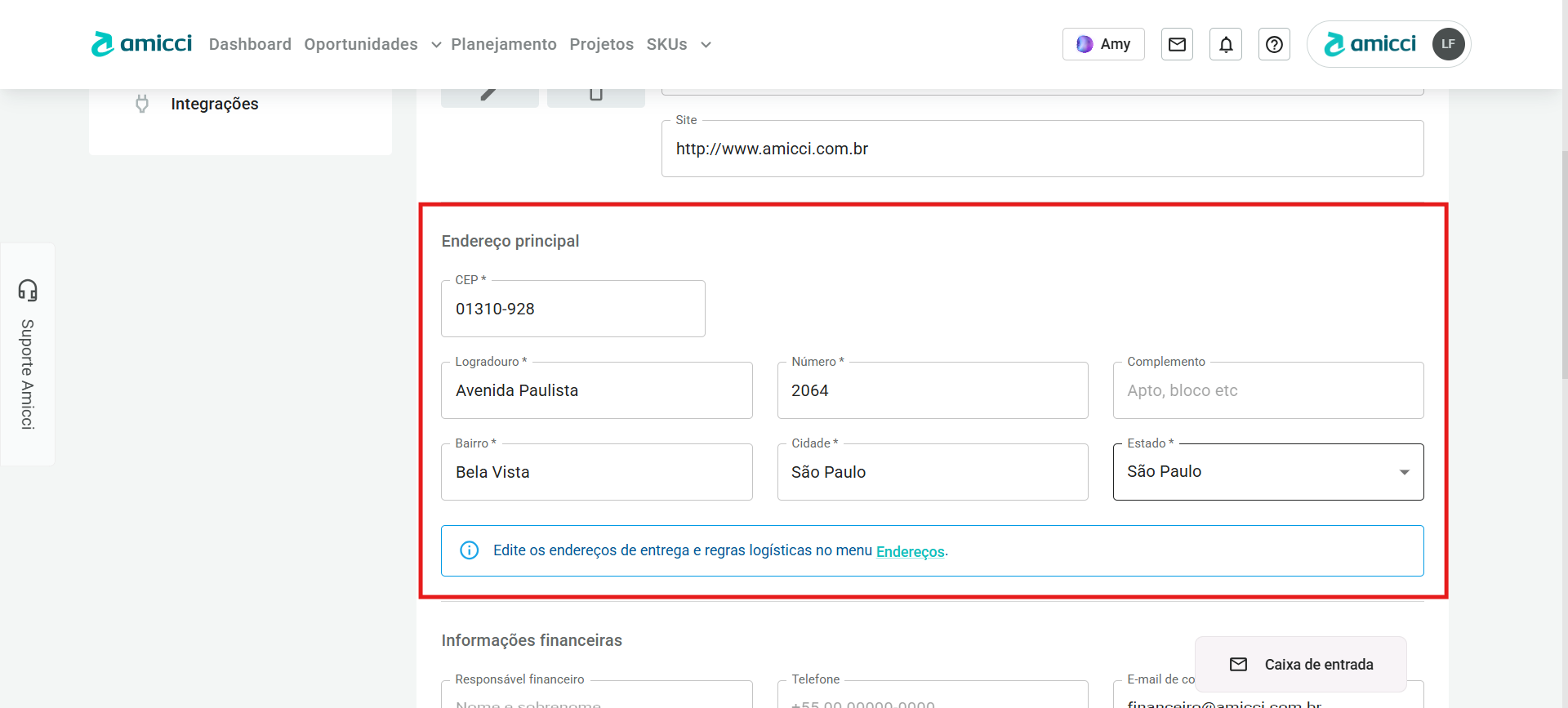Expand the SKUs menu chevron
The image size is (1568, 708).
click(x=706, y=45)
